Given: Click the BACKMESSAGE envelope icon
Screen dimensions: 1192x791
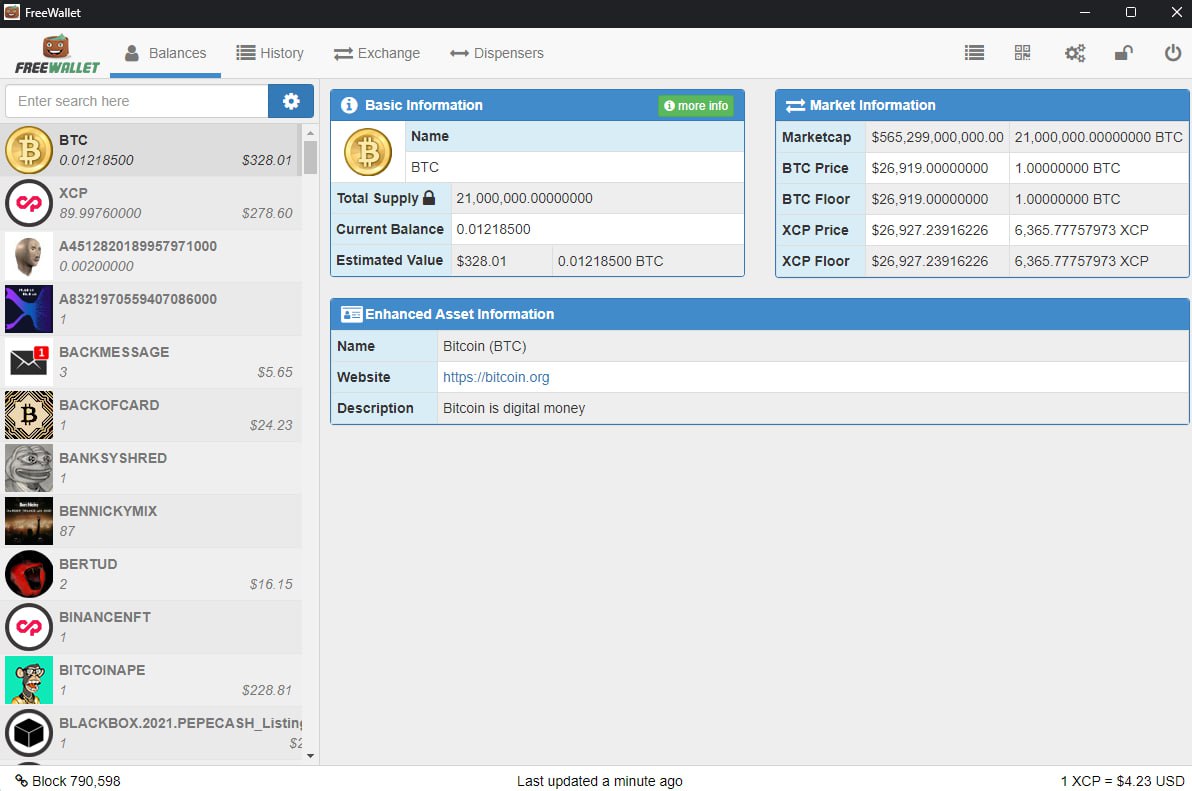Looking at the screenshot, I should [29, 362].
